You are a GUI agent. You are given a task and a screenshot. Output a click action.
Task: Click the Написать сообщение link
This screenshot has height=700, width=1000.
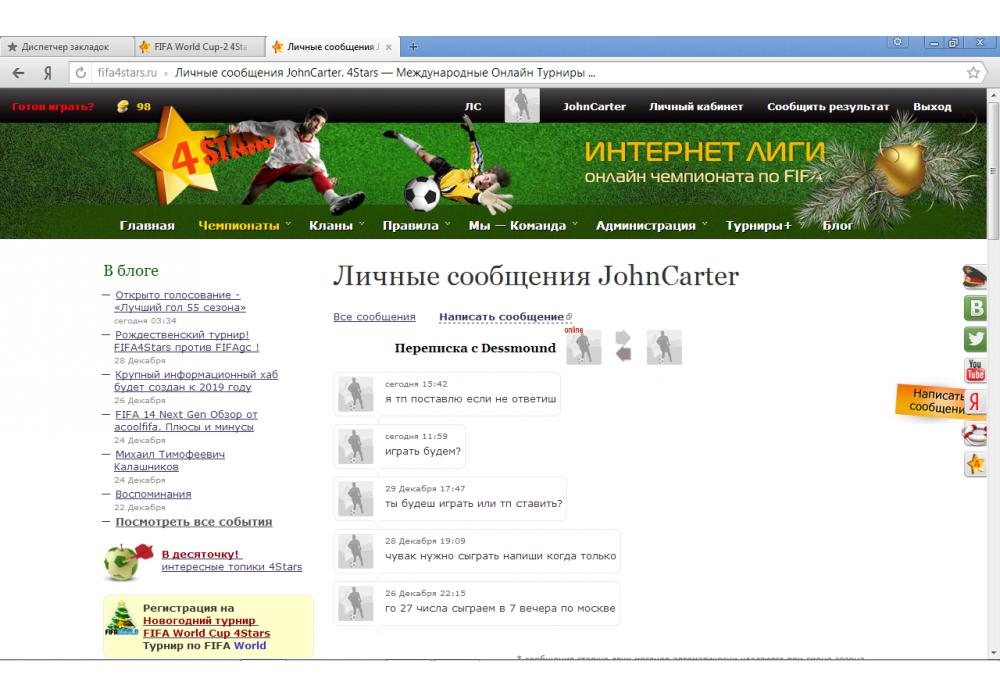coord(502,317)
